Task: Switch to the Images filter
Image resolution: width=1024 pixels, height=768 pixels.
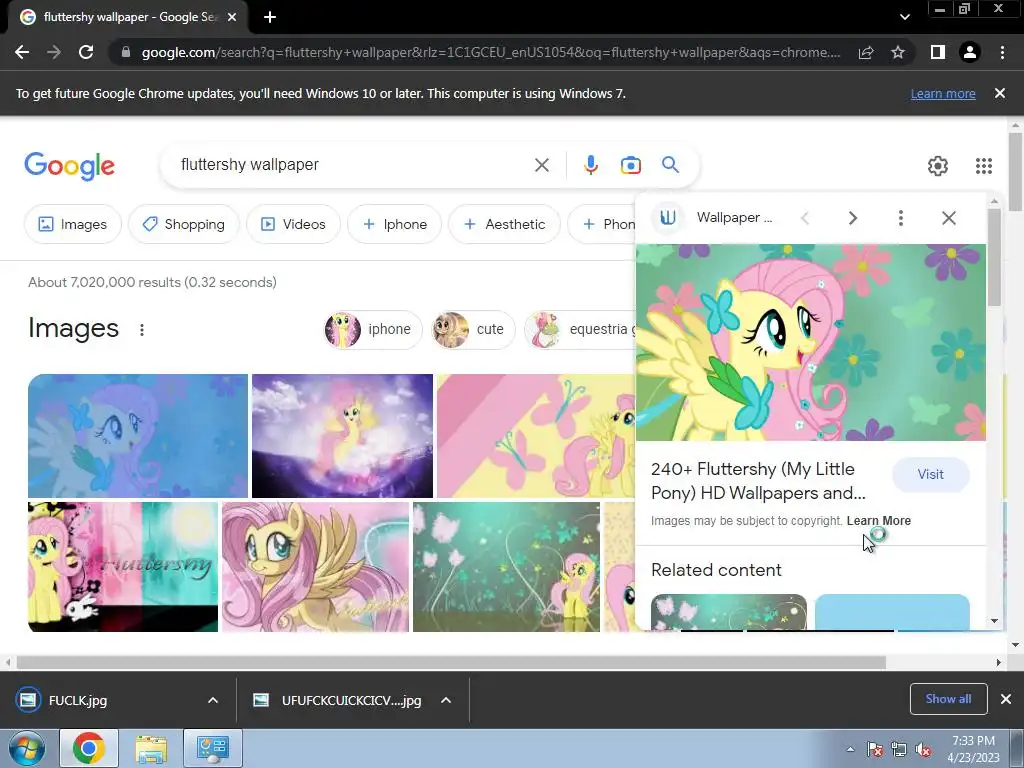Action: tap(72, 224)
